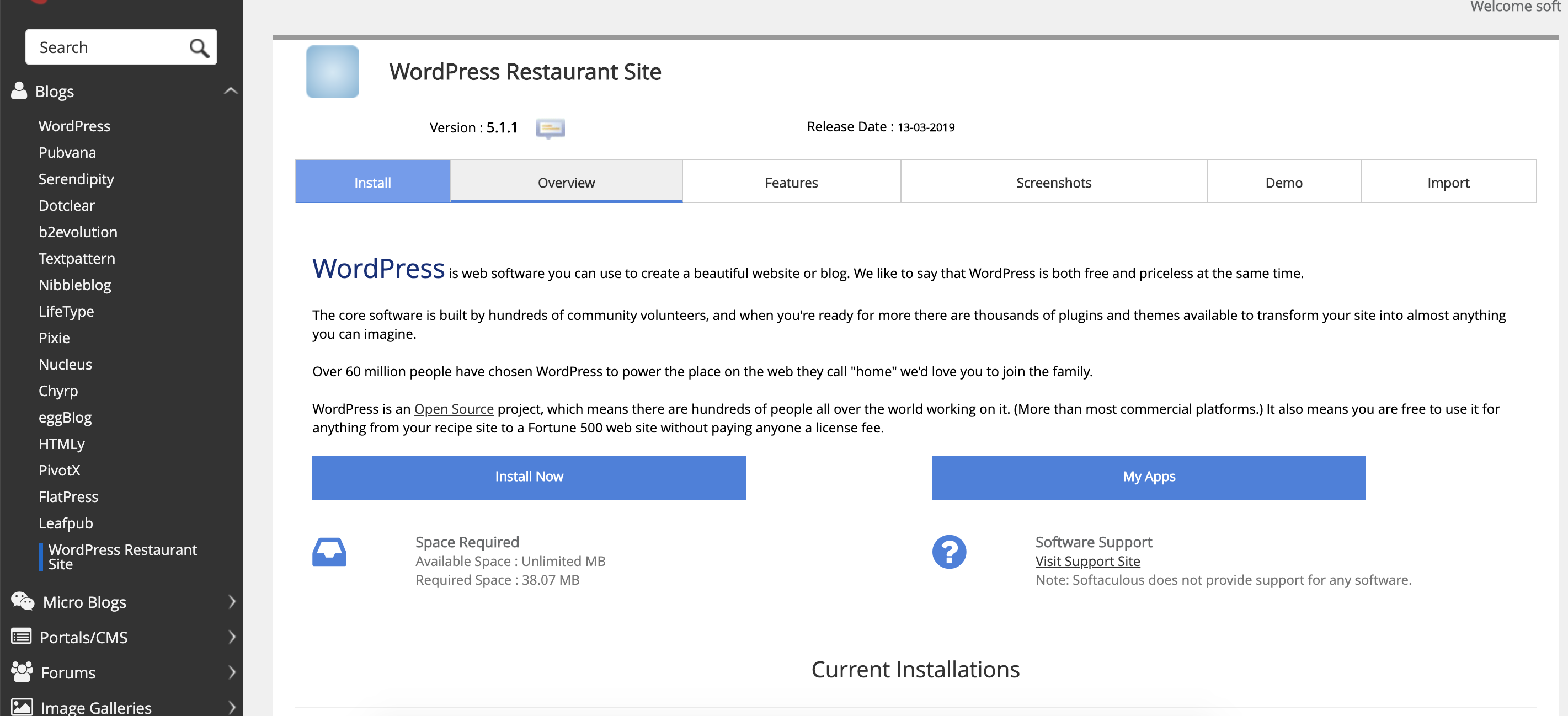The width and height of the screenshot is (1568, 716).
Task: Click the Portals/CMS list icon
Action: point(22,637)
